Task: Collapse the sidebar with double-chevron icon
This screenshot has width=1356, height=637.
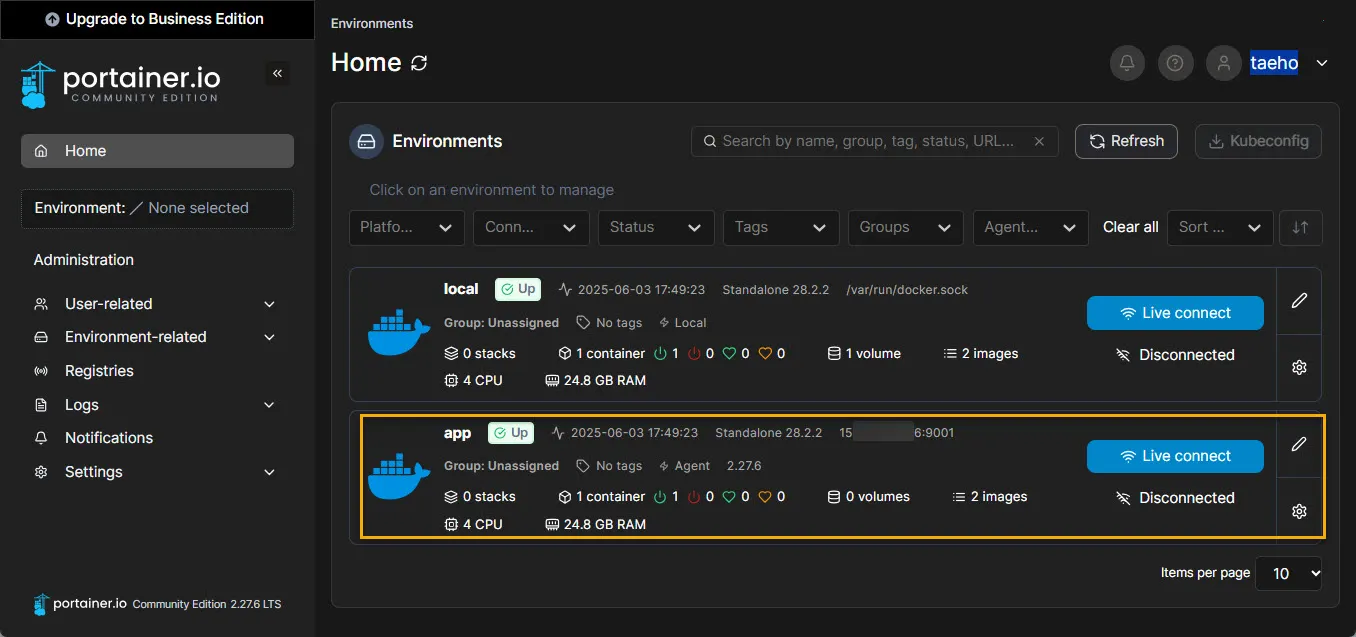Action: [x=277, y=73]
